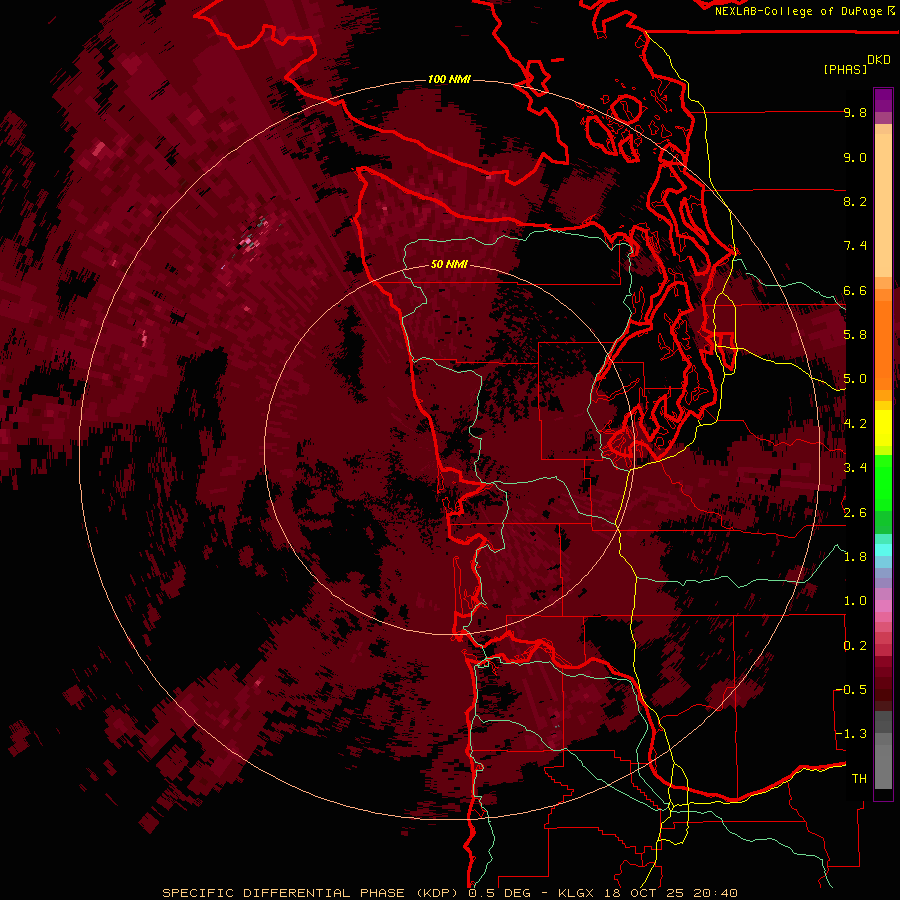This screenshot has width=900, height=900.
Task: Click the 1.0 legend value
Action: click(x=855, y=601)
